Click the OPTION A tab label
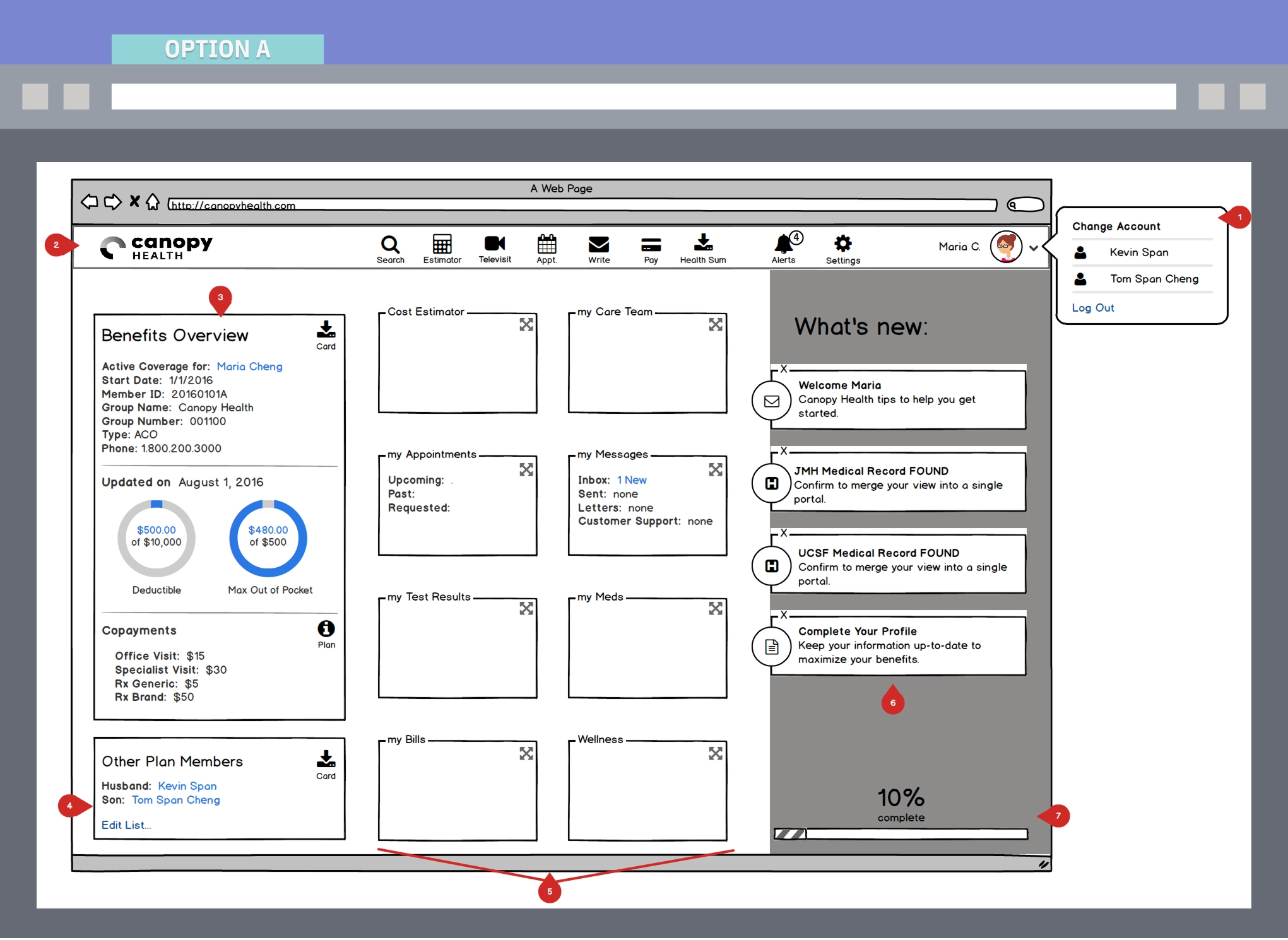Viewport: 1288px width, 940px height. [x=218, y=49]
